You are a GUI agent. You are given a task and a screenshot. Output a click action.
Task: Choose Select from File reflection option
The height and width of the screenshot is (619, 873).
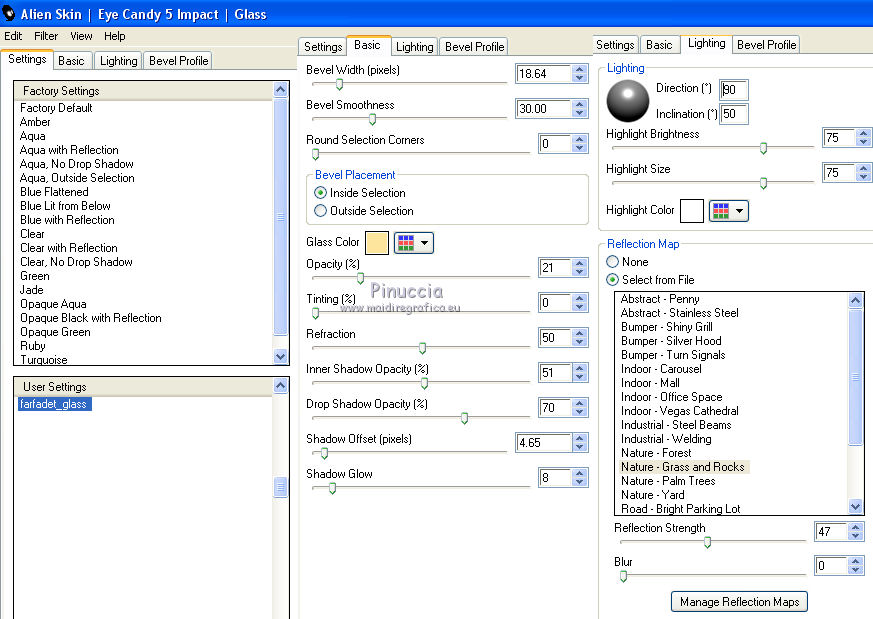click(x=650, y=279)
